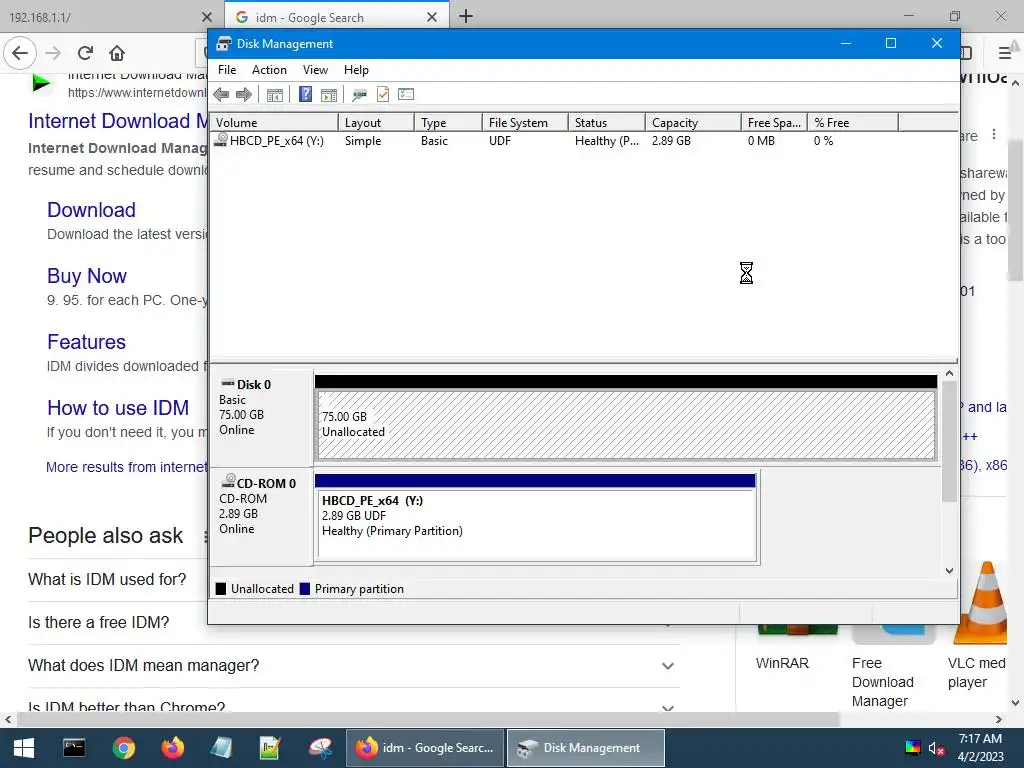
Task: Click the muted speaker tray icon
Action: 936,748
